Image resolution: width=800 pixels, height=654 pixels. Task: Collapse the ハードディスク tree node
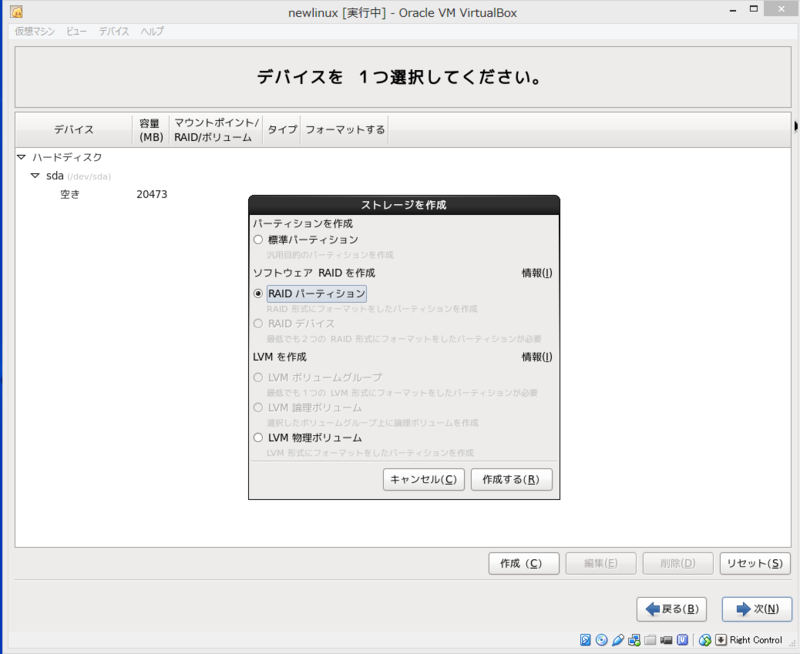coord(21,157)
